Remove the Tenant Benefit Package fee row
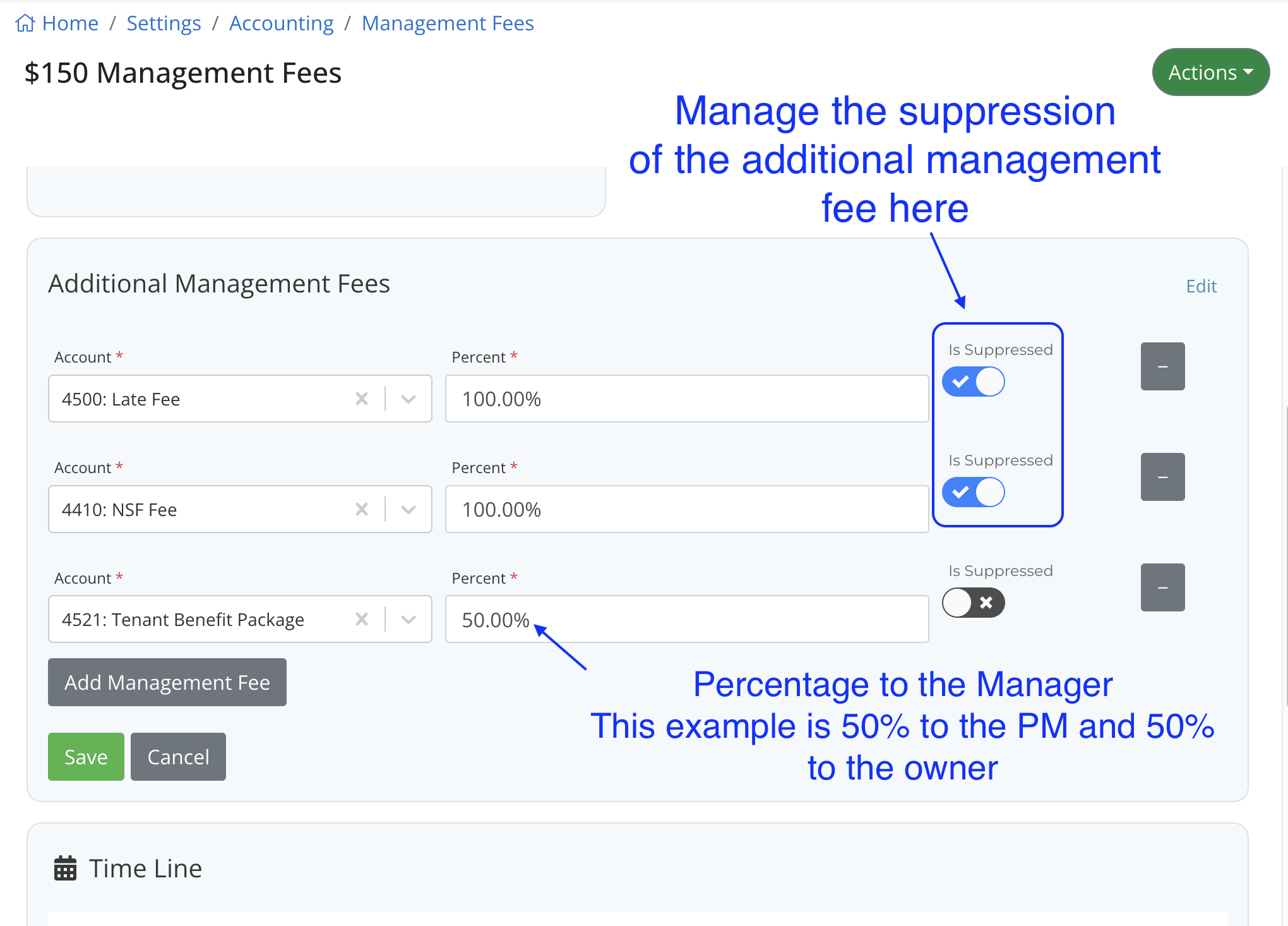Image resolution: width=1288 pixels, height=926 pixels. tap(1162, 587)
